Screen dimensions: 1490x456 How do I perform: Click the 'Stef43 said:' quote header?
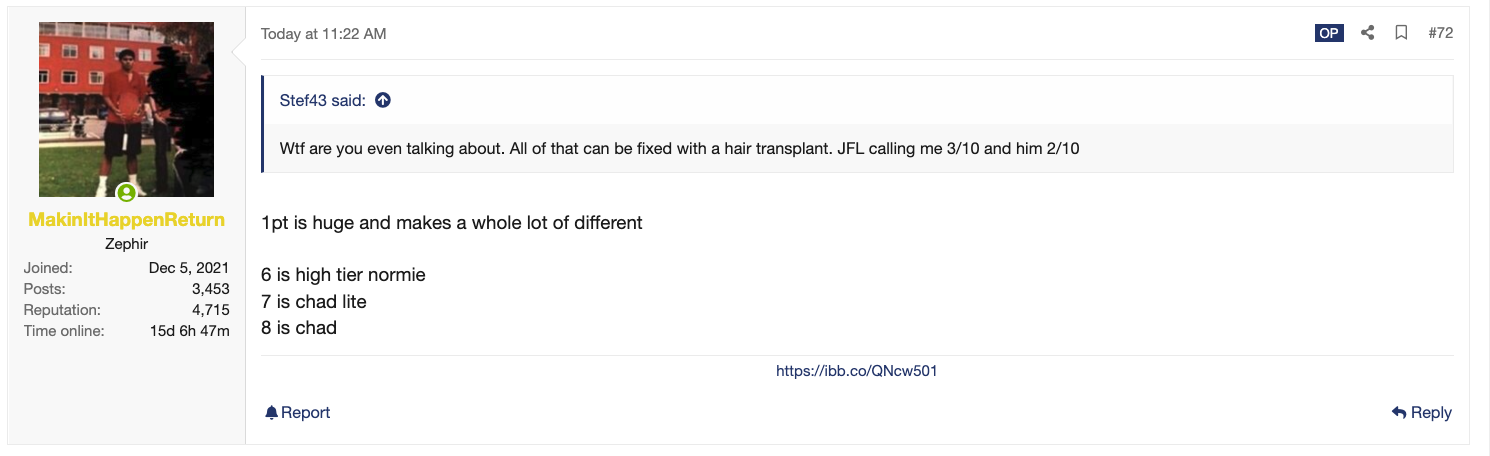[323, 100]
